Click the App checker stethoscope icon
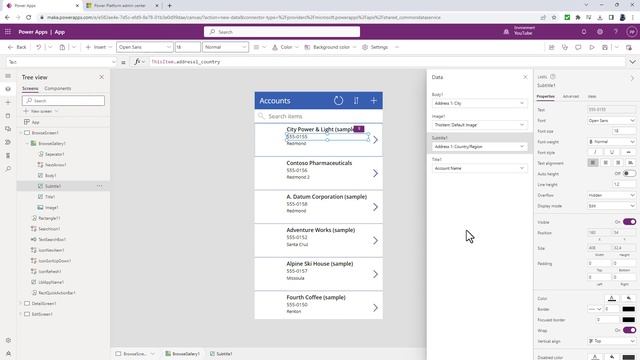The image size is (640, 360). pos(565,47)
